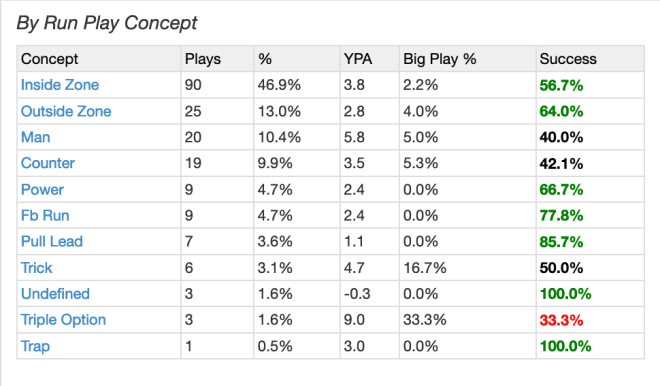Open the Outside Zone concept link
Viewport: 660px width, 386px height.
[x=66, y=111]
